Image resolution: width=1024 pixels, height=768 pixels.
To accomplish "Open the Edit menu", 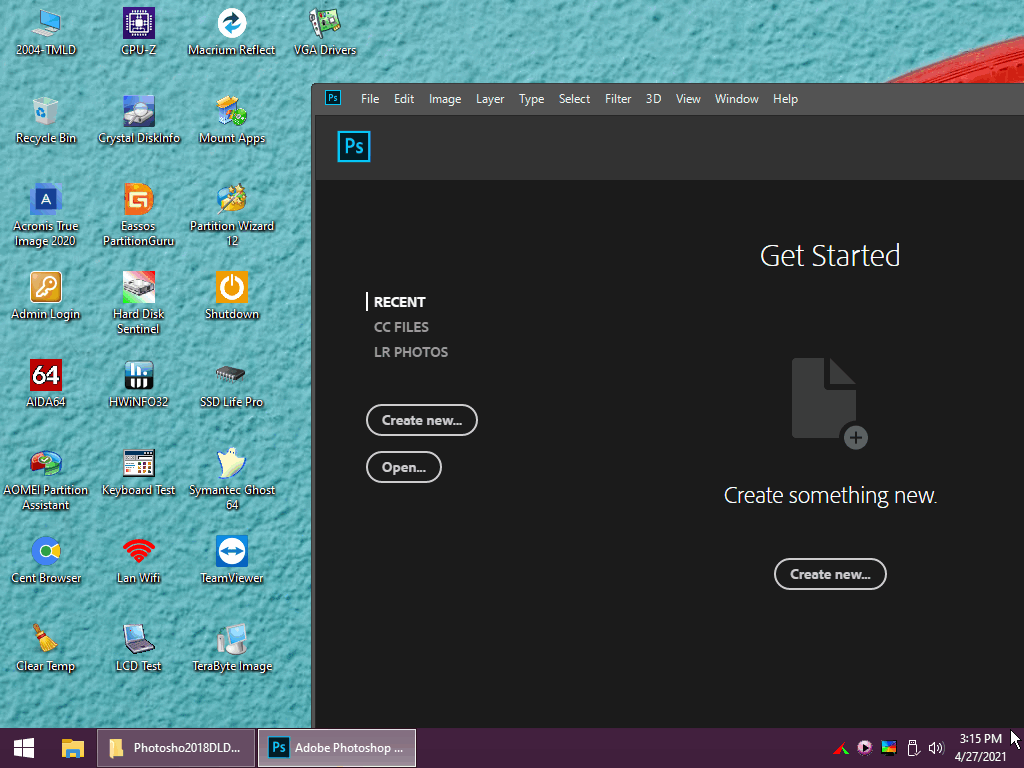I will coord(404,99).
